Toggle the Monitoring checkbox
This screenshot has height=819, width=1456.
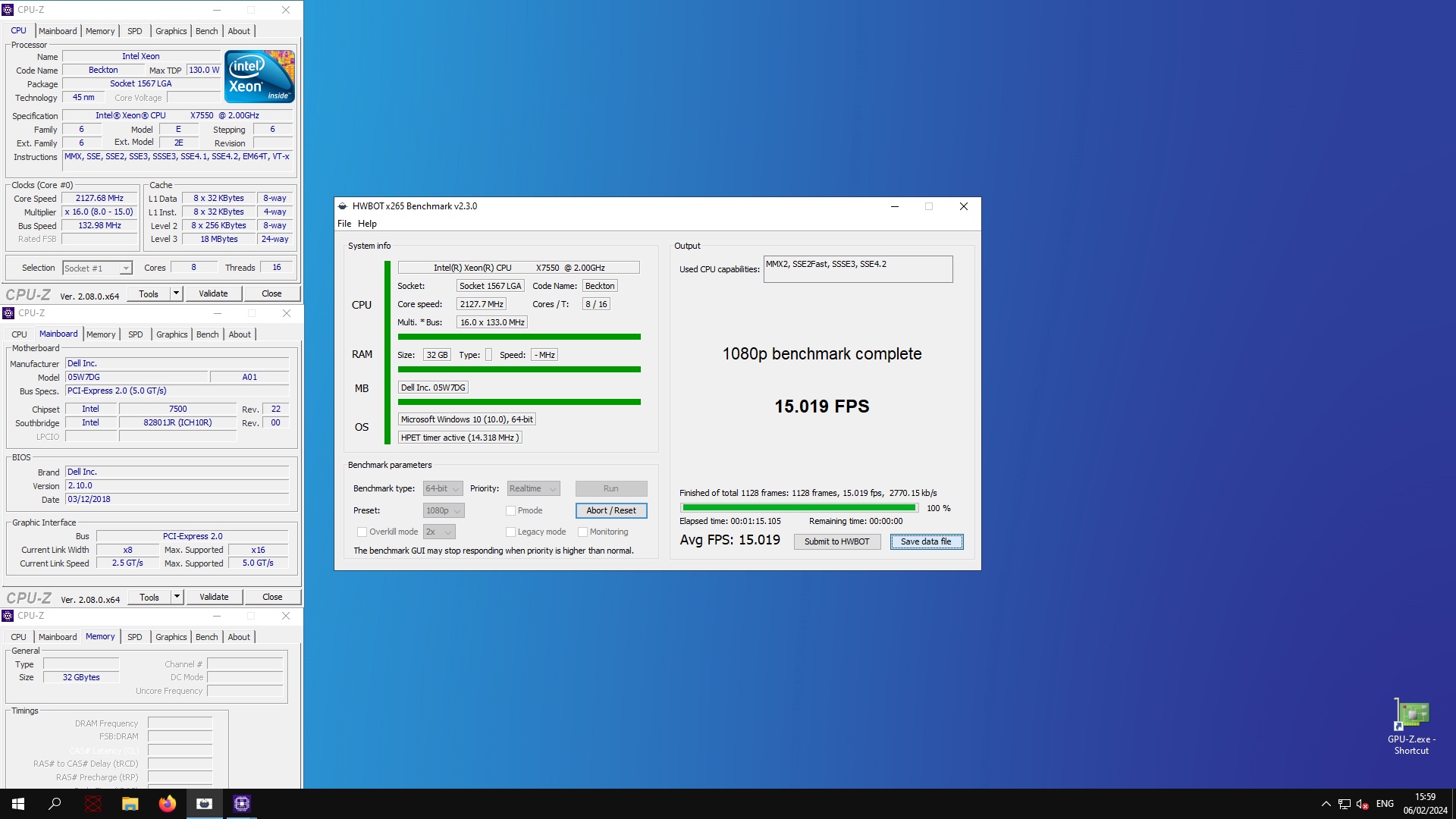[x=582, y=532]
